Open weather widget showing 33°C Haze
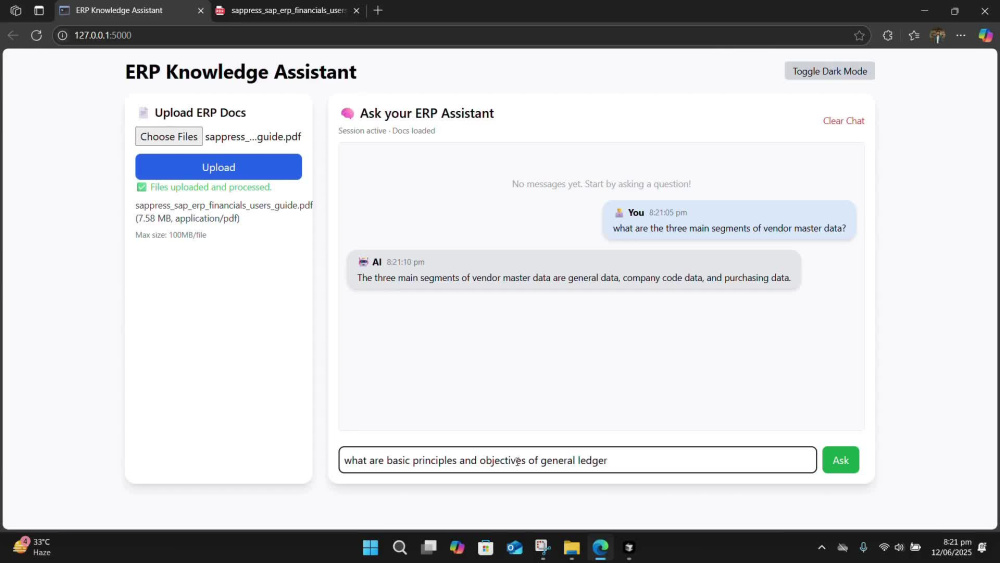This screenshot has width=1000, height=563. pos(32,547)
